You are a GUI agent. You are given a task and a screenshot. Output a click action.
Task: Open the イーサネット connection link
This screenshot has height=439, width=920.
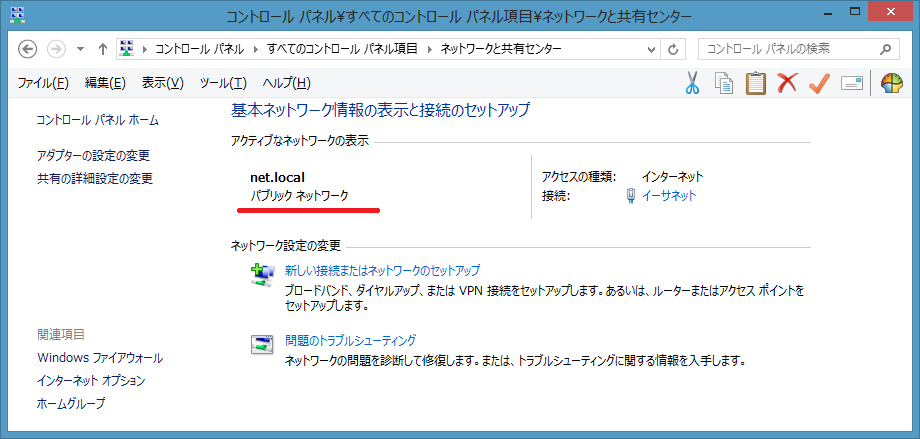pos(669,196)
